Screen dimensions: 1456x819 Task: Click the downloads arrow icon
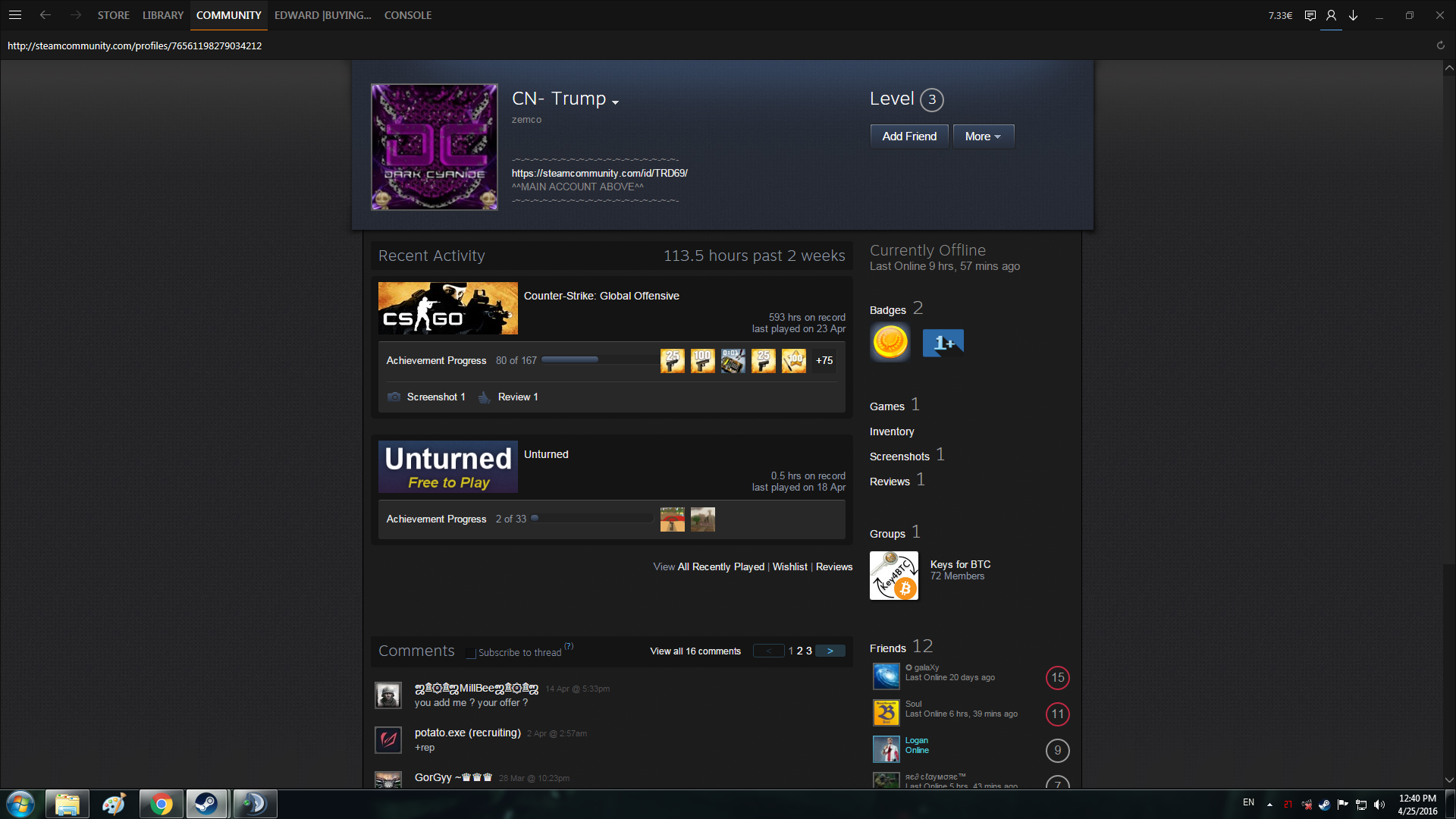(x=1353, y=15)
